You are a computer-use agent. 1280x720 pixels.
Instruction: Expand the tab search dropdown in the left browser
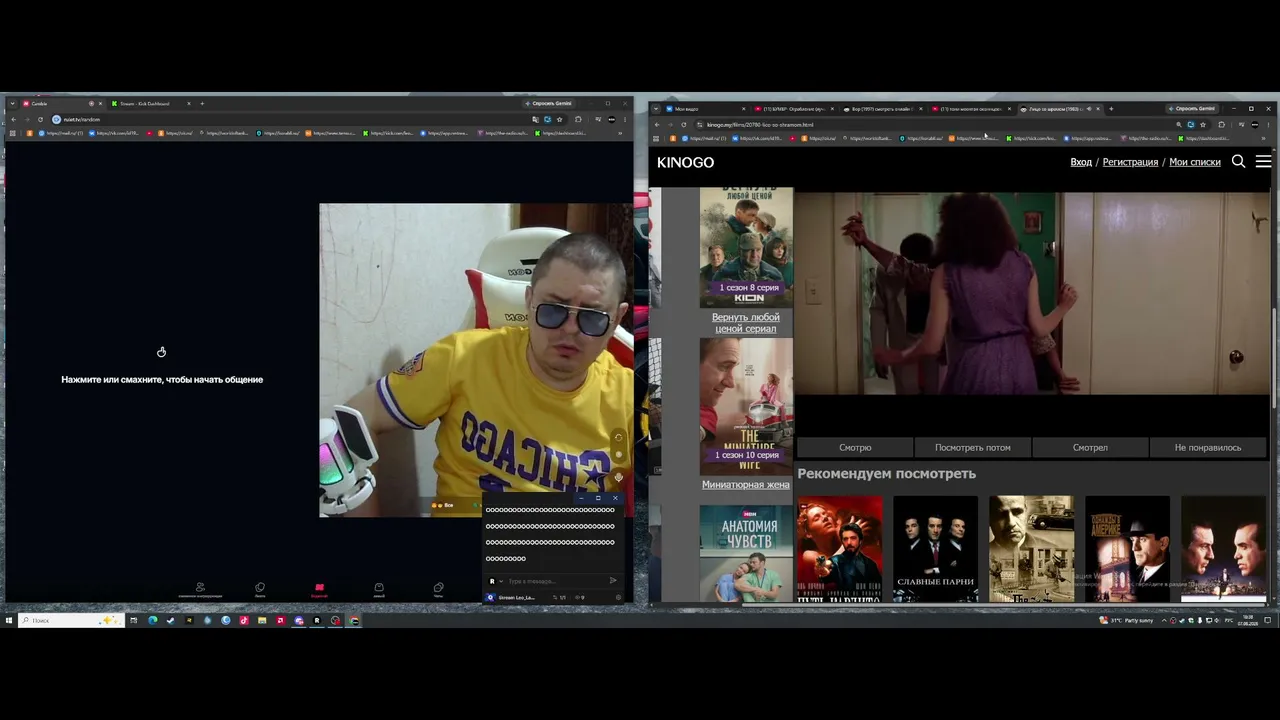[13, 103]
